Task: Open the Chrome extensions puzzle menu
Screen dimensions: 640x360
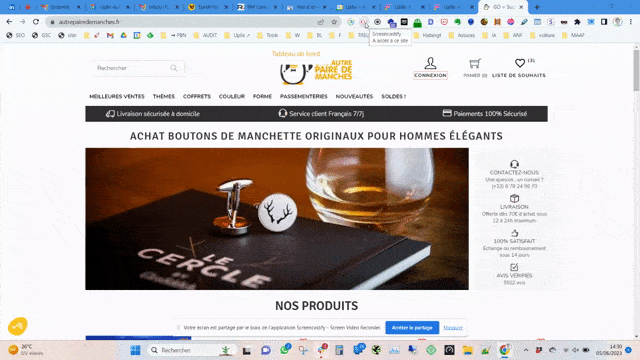Action: 577,22
